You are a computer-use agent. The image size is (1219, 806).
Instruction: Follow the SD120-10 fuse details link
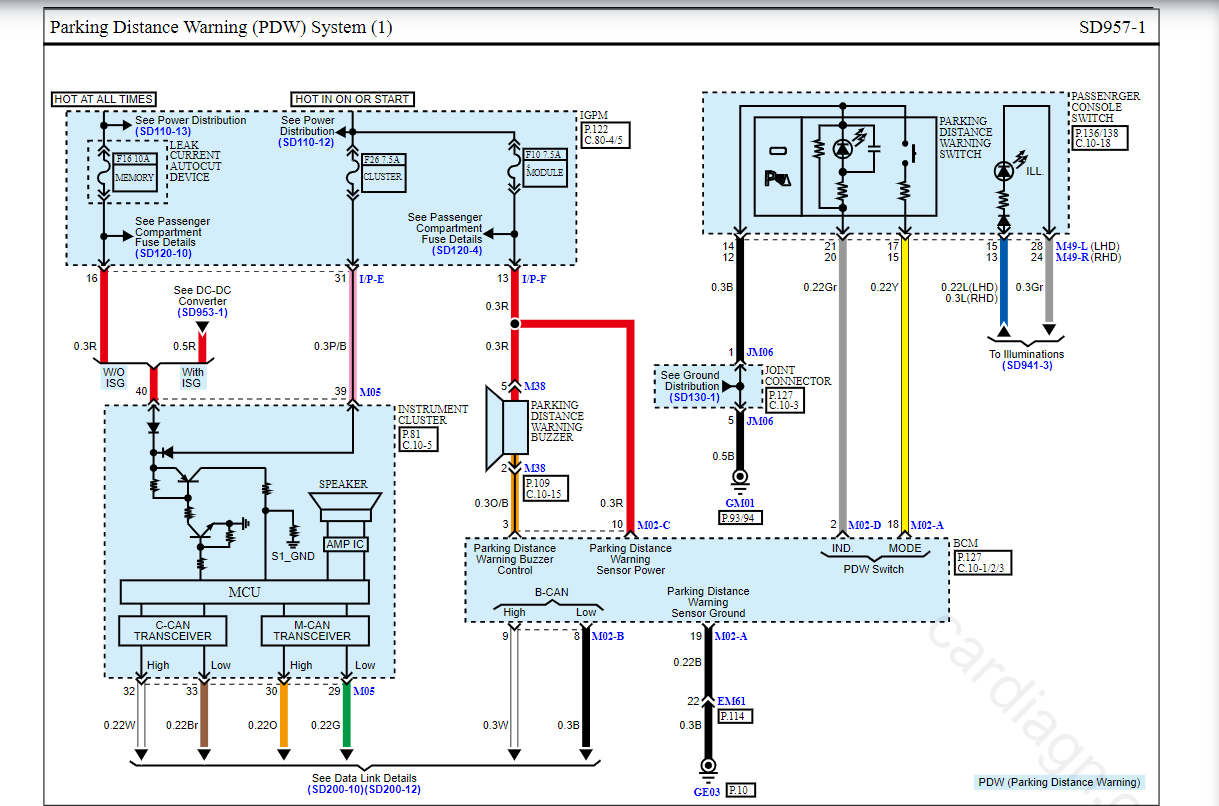tap(163, 254)
